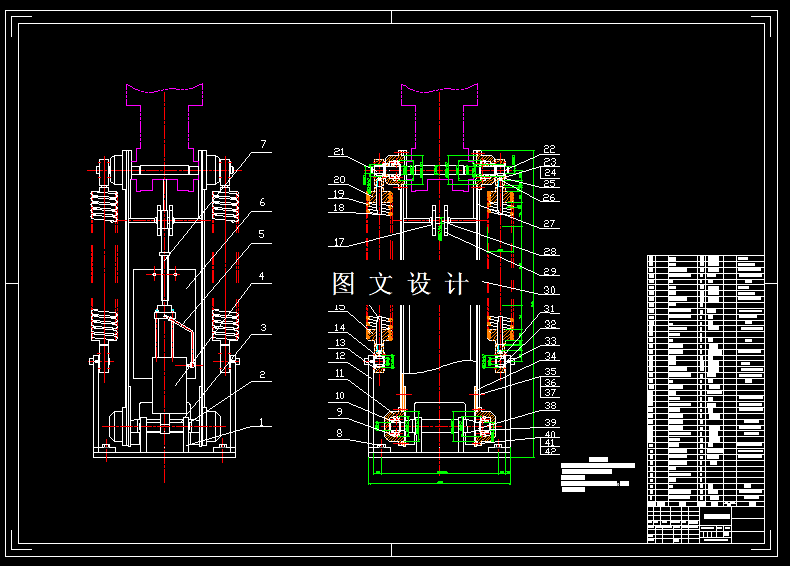Select part callout label 24
790x566 pixels.
click(x=550, y=173)
